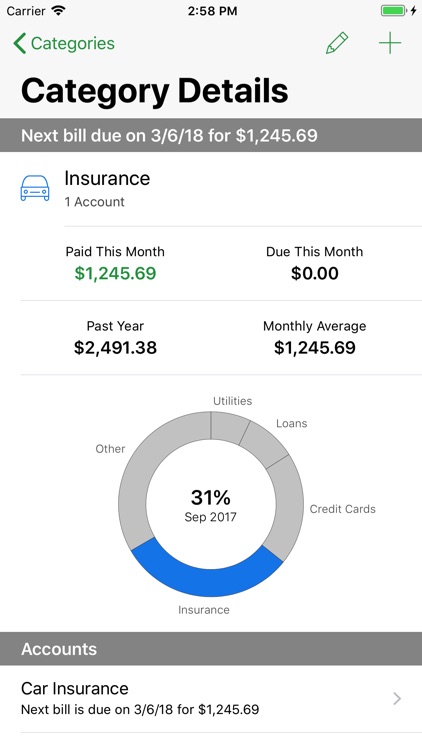The height and width of the screenshot is (750, 422).
Task: Tap the 31% Sep 2017 chart center
Action: tap(211, 505)
